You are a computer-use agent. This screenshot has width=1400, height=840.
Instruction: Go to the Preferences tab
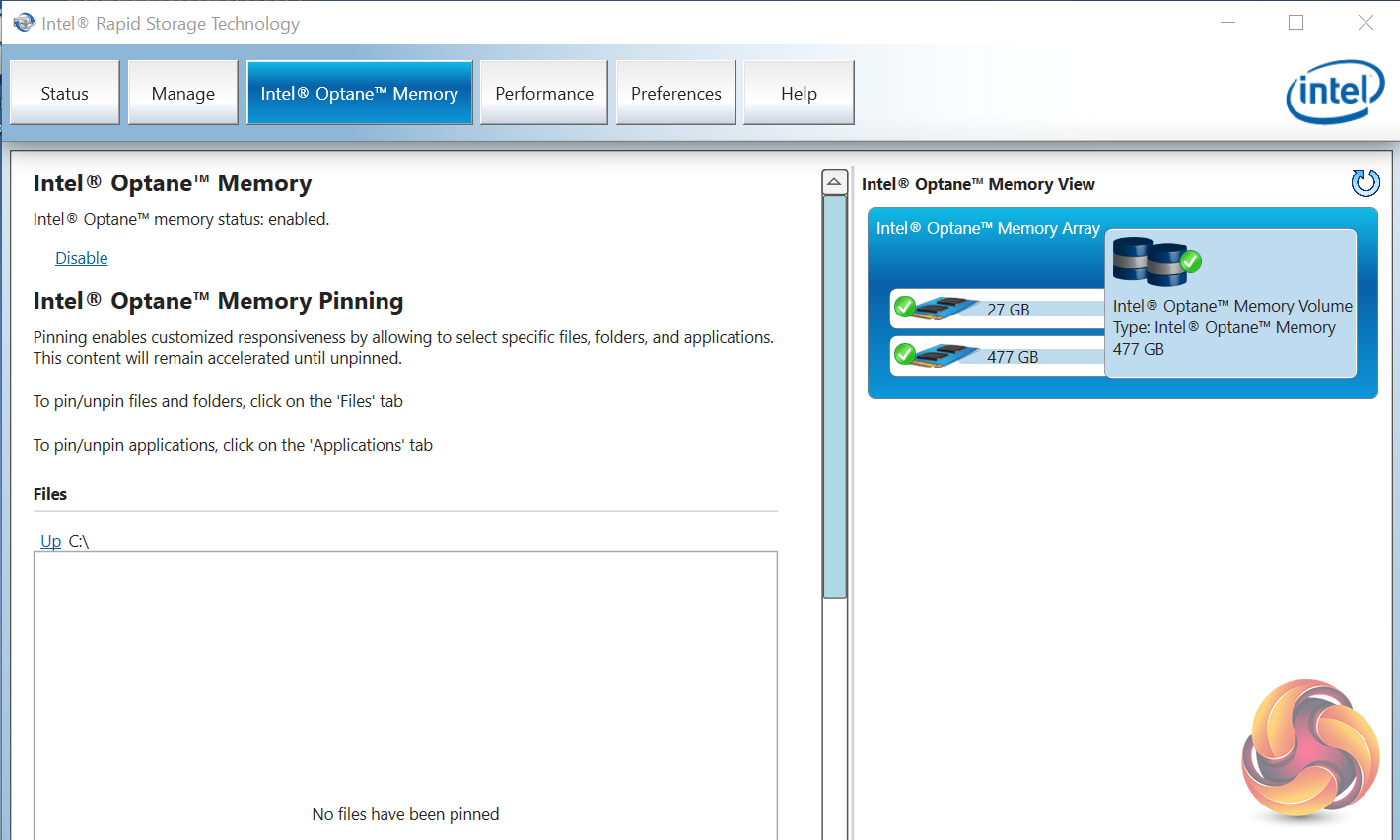(676, 93)
